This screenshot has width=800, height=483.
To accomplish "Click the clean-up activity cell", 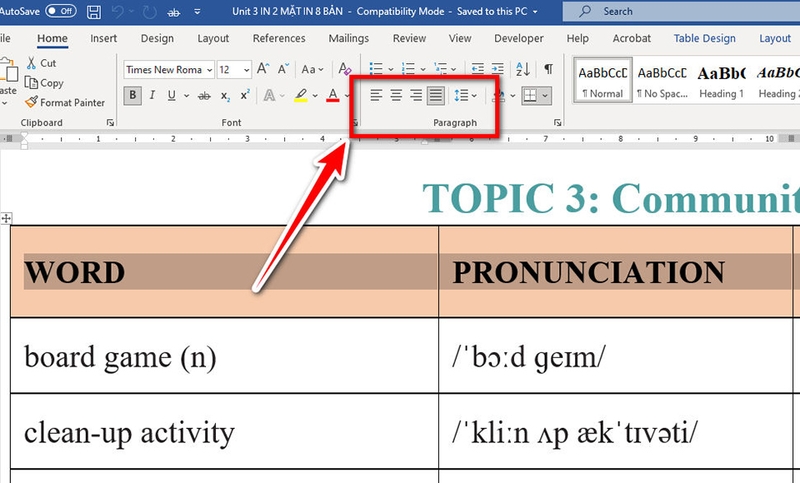I will (x=224, y=431).
